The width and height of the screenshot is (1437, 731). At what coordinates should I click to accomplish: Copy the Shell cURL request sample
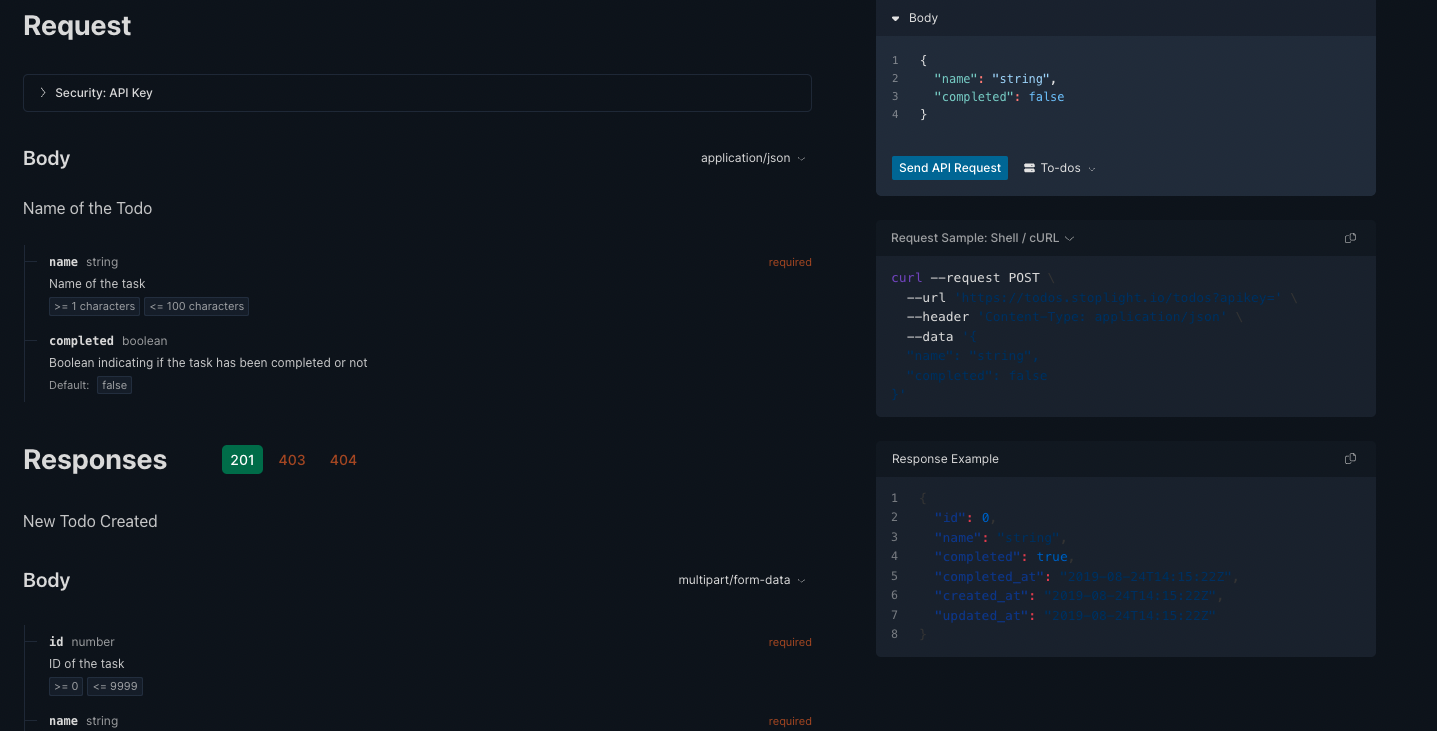point(1350,238)
